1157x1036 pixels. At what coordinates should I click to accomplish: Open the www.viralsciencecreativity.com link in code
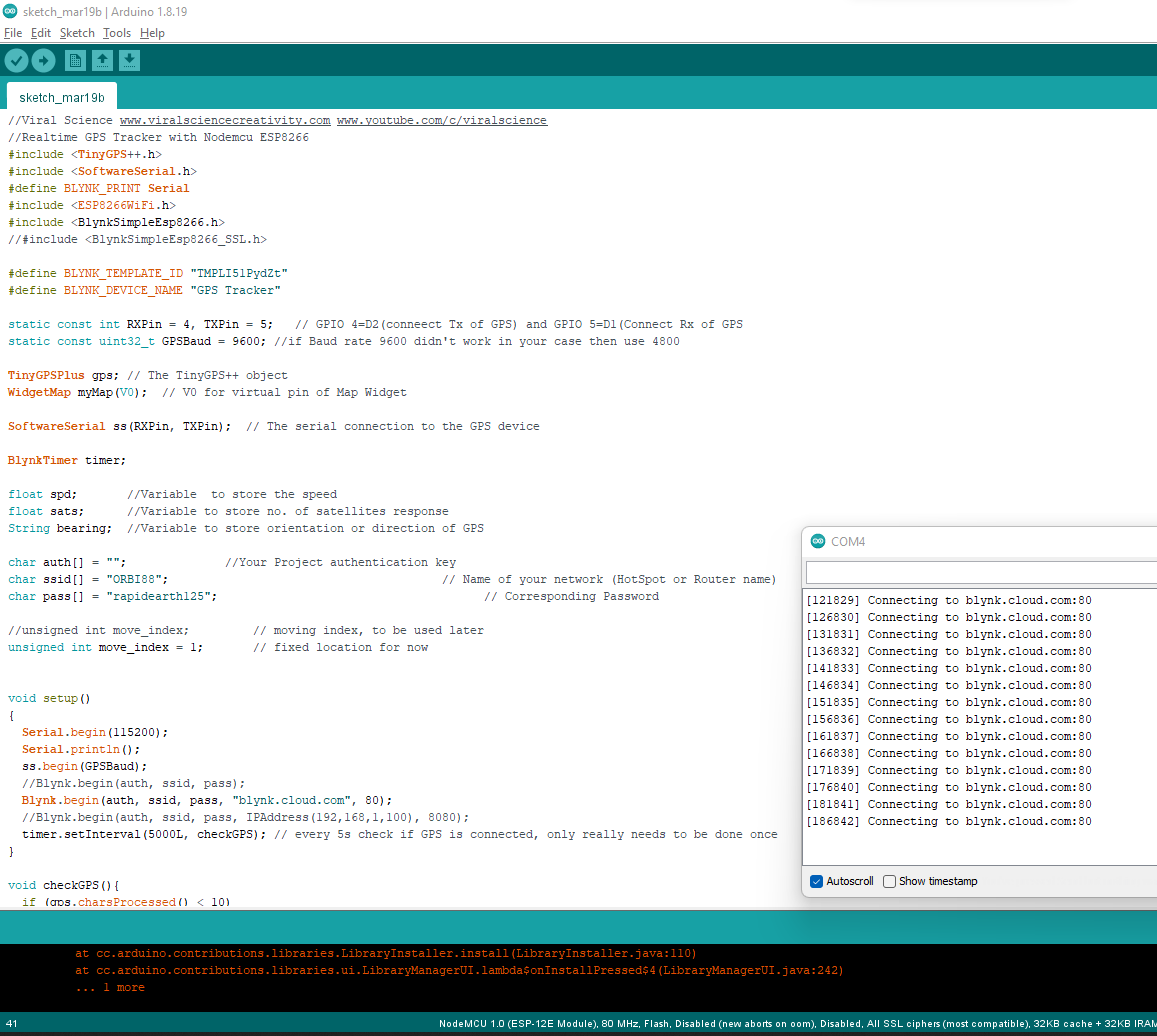225,120
